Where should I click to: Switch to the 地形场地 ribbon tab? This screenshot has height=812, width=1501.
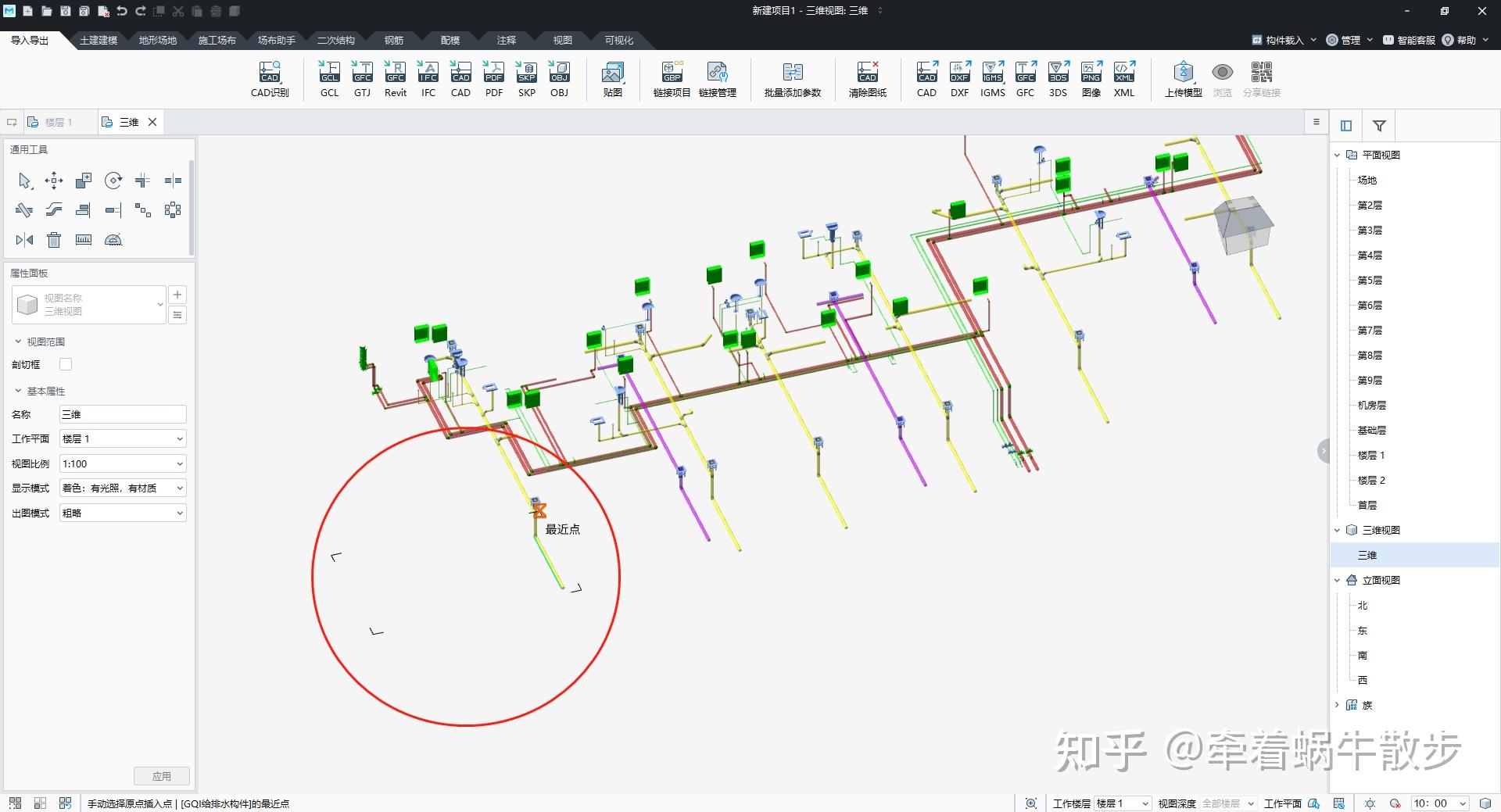pos(158,41)
